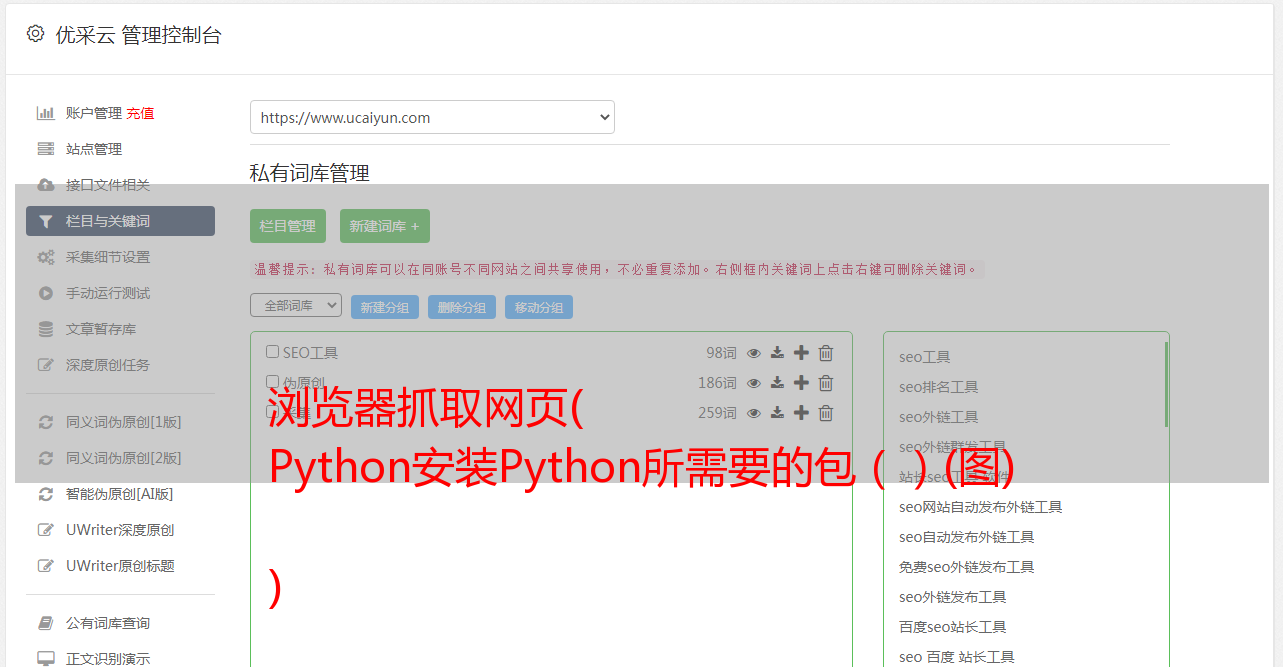The height and width of the screenshot is (667, 1283).
Task: Click the 优采云 管理控制台 header title
Action: pos(138,35)
